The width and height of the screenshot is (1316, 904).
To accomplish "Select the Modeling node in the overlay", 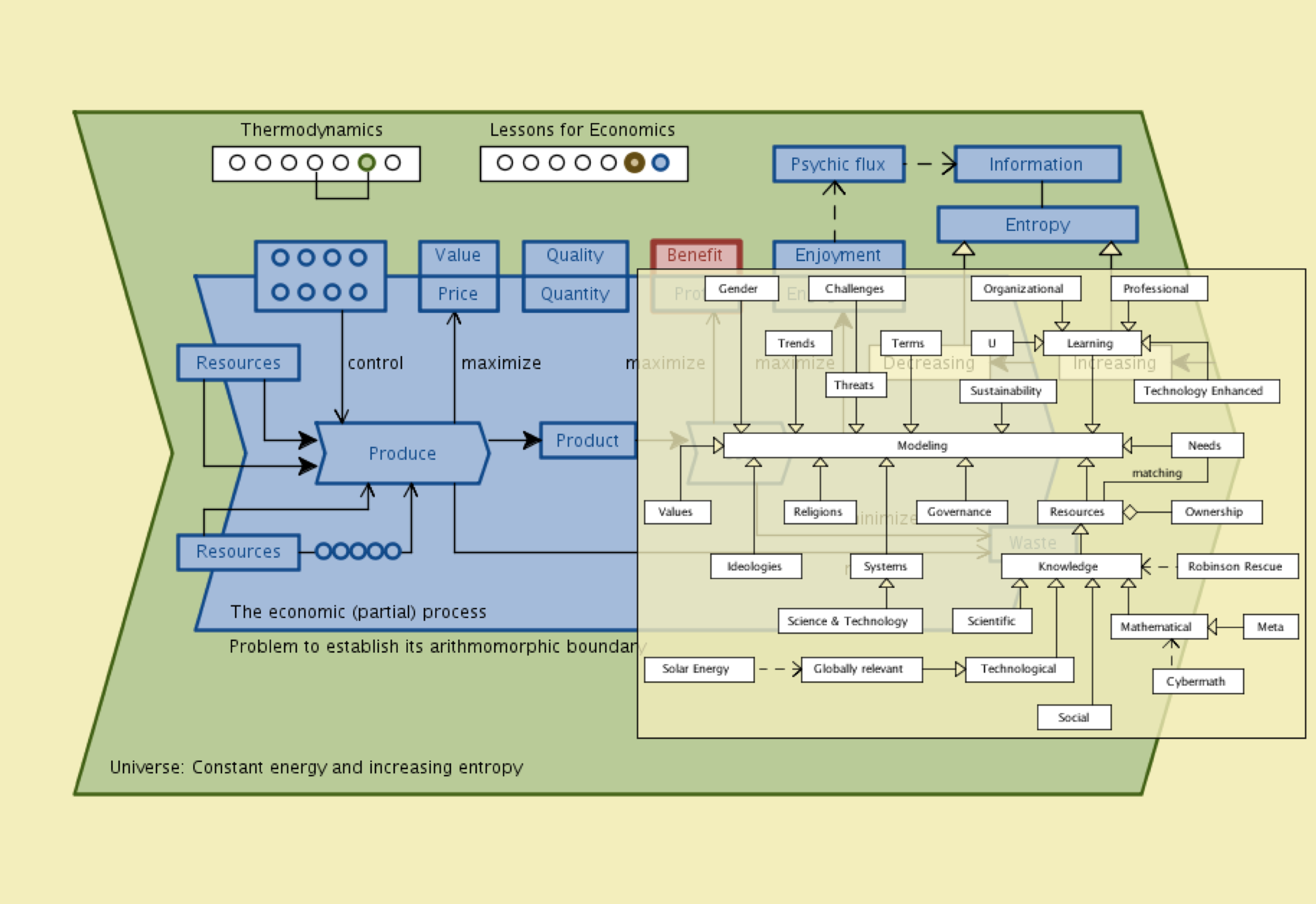I will [922, 446].
